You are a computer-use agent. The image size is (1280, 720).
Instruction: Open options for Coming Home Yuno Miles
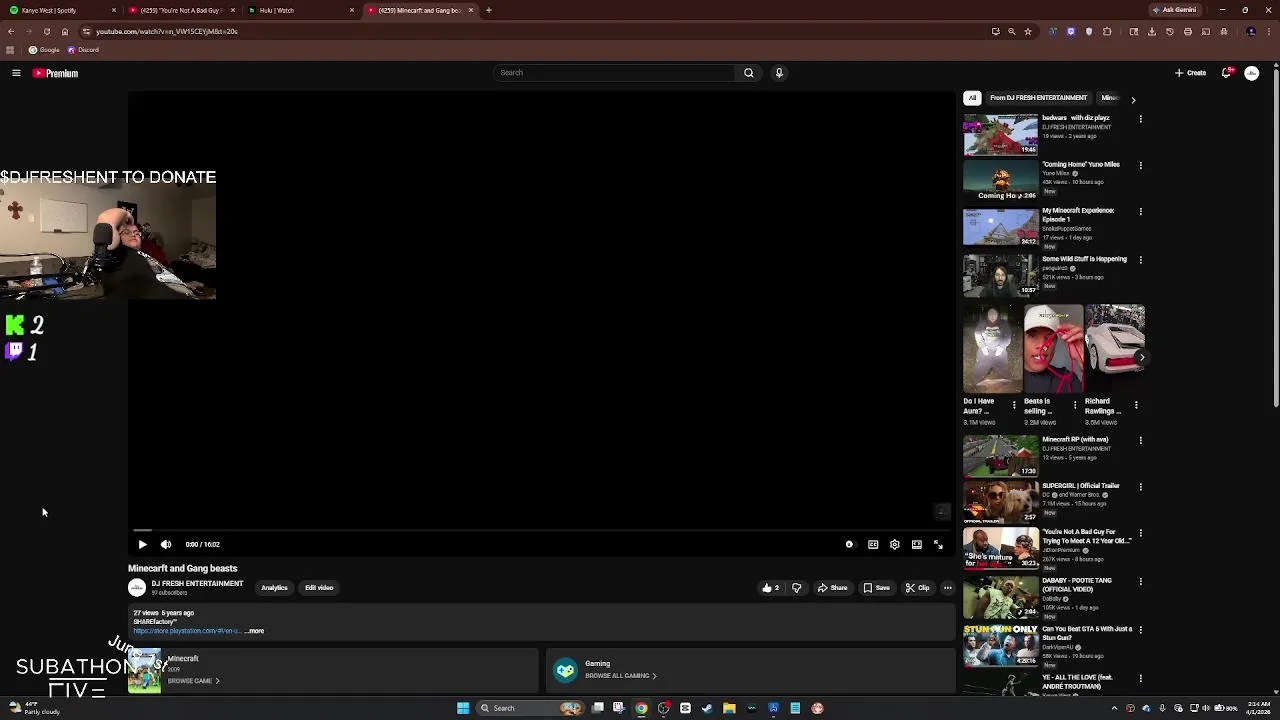click(1140, 165)
